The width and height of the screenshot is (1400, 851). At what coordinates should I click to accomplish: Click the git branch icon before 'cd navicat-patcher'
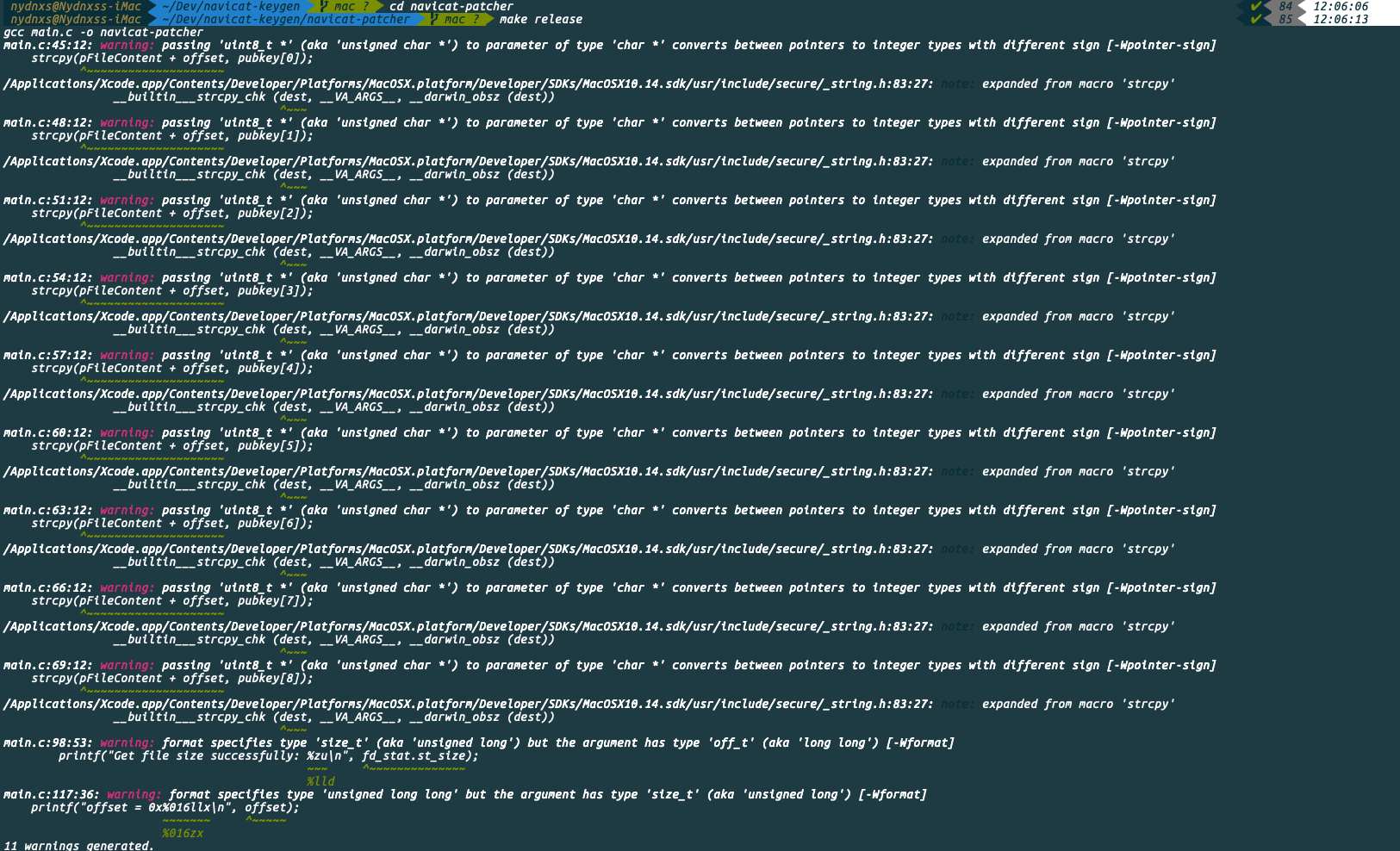coord(325,6)
